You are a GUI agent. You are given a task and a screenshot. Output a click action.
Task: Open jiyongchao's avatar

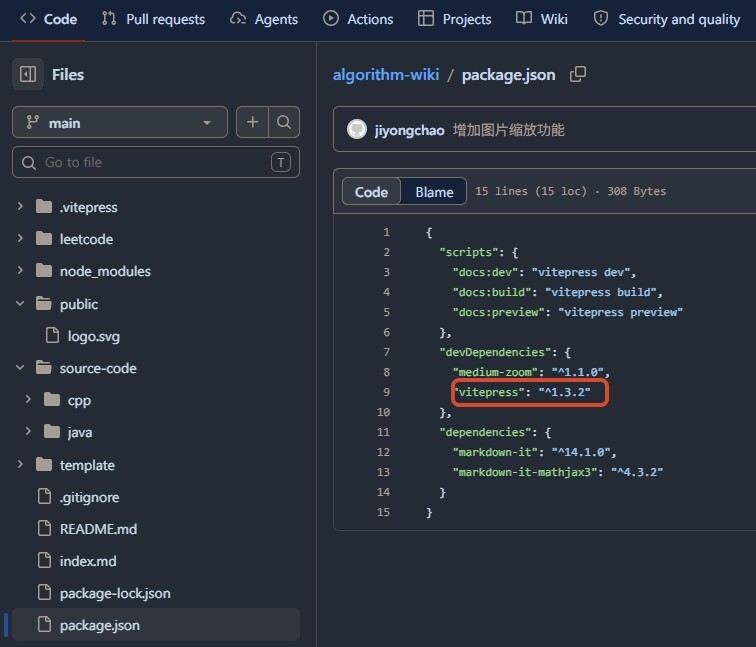coord(357,129)
